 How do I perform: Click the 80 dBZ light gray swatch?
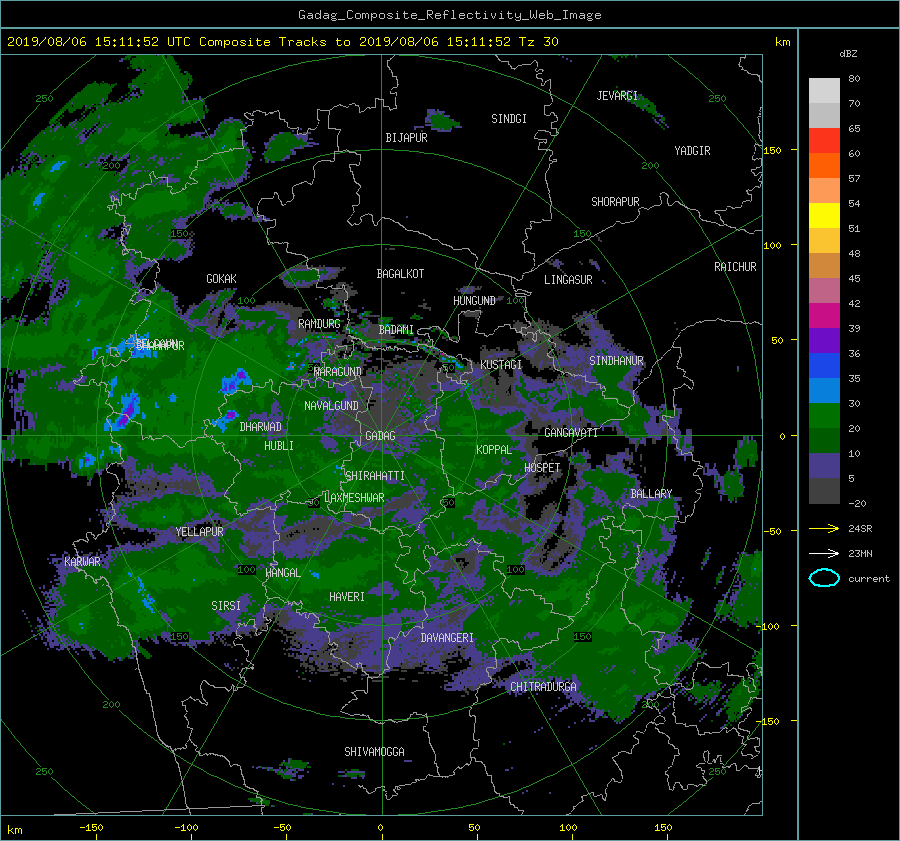pyautogui.click(x=824, y=91)
